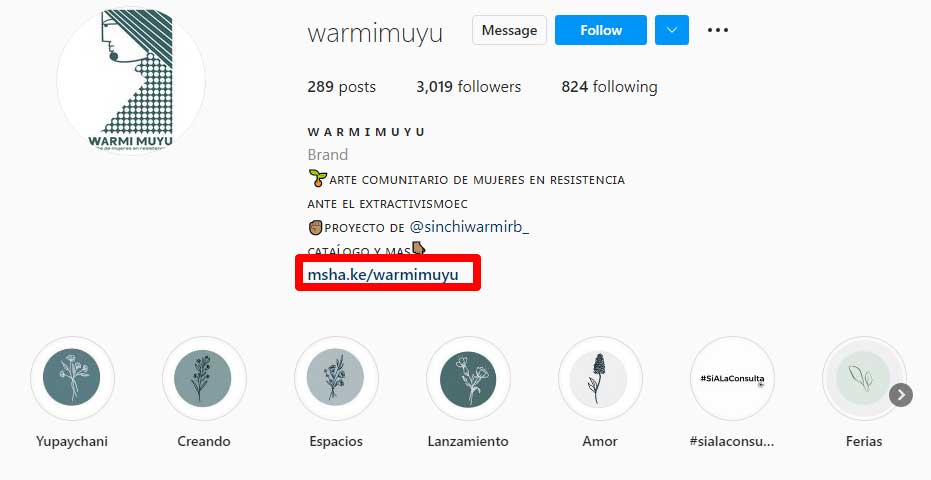Viewport: 931px width, 480px height.
Task: View the Ferias story highlight
Action: pos(864,378)
